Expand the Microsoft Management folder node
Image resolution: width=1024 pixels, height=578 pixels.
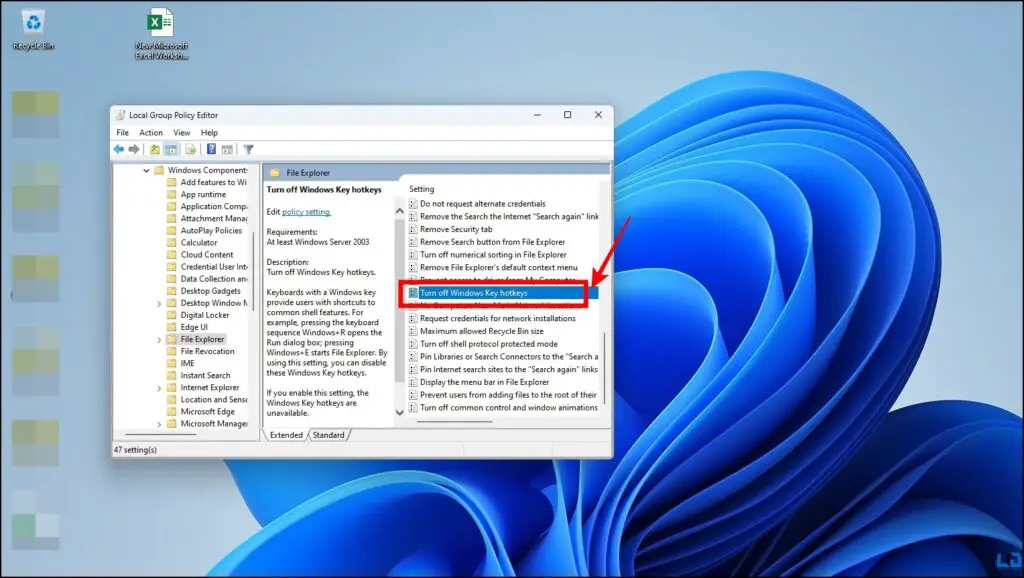(x=159, y=424)
